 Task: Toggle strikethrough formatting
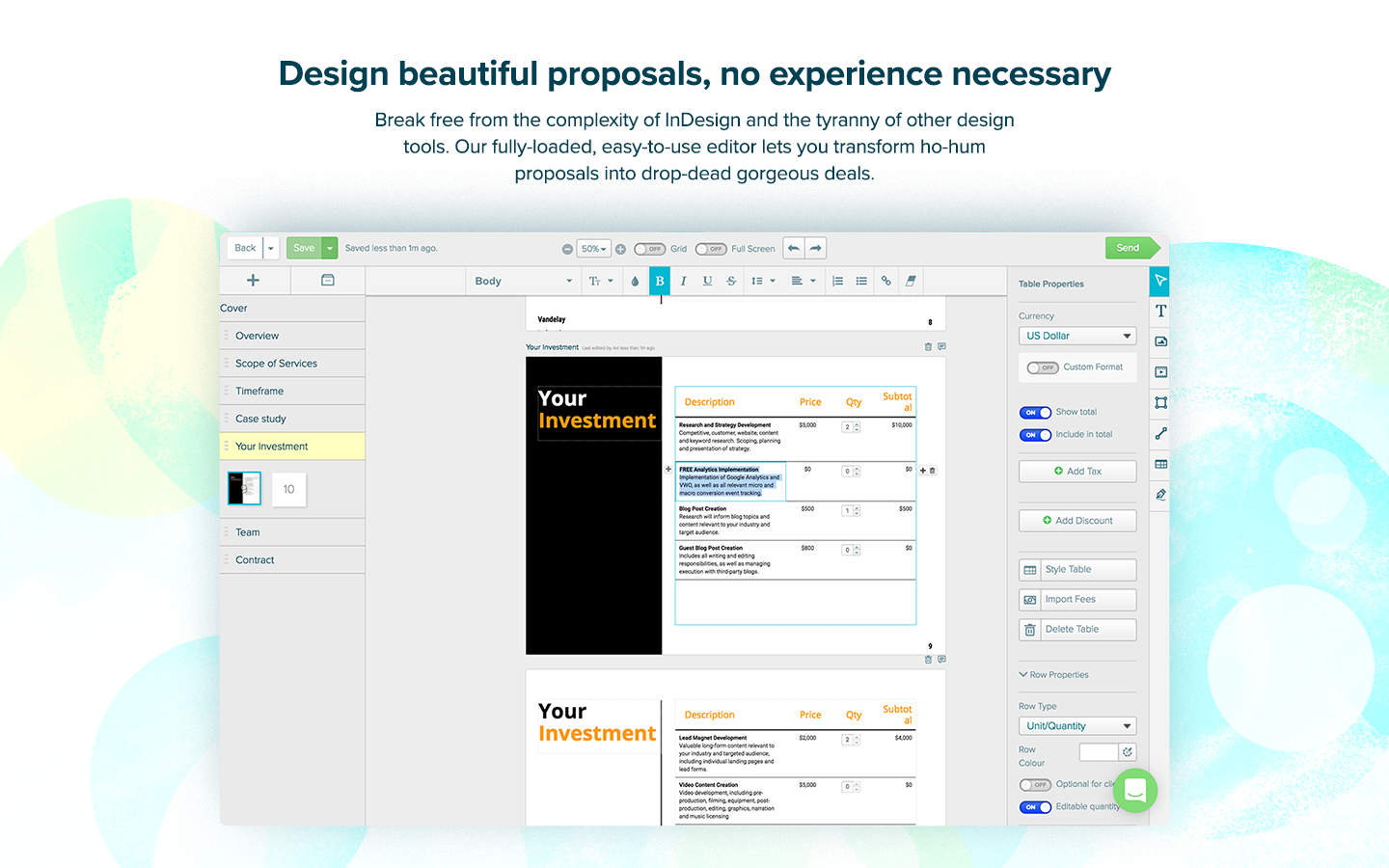731,281
